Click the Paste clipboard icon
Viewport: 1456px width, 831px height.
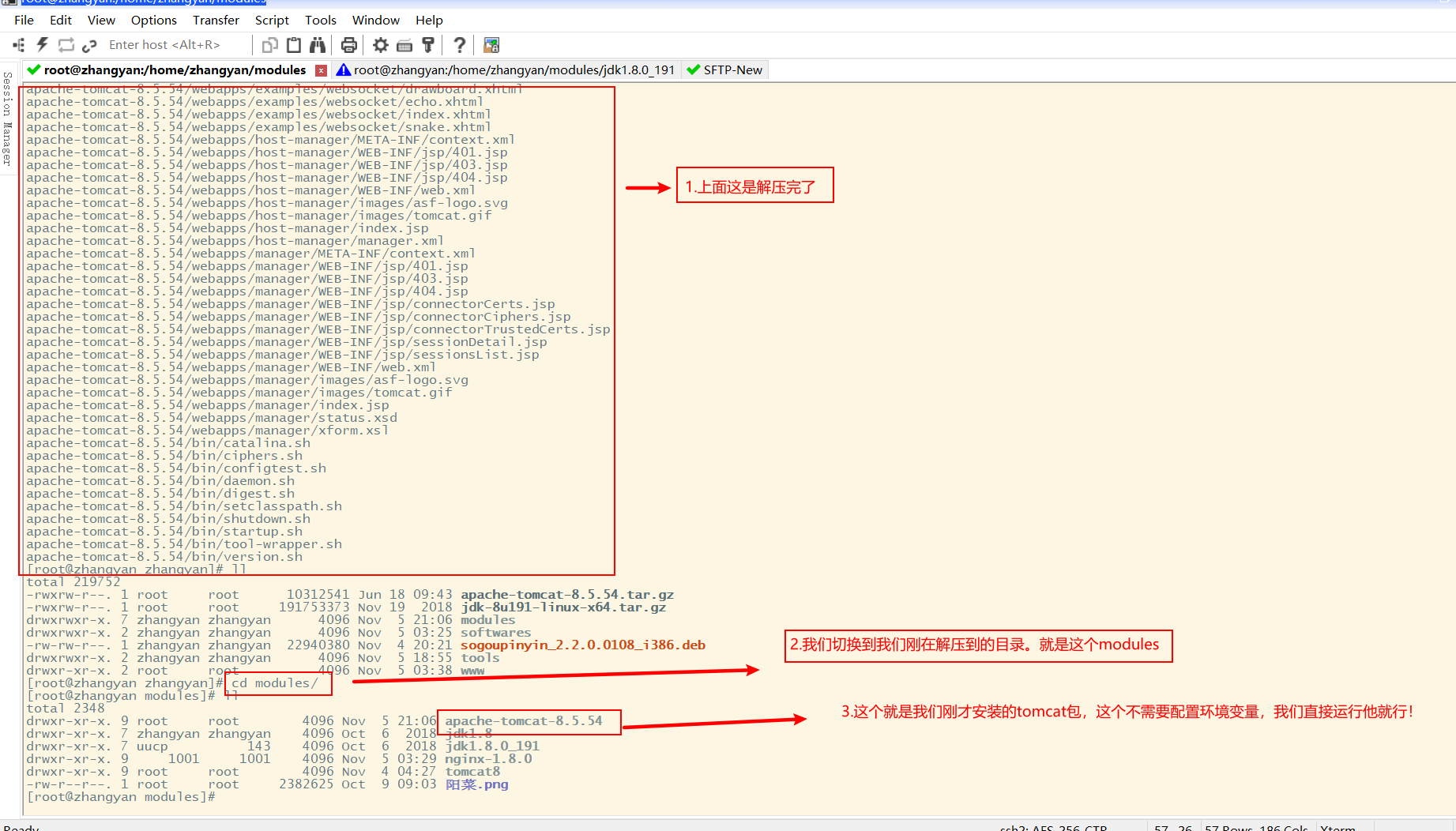[294, 45]
